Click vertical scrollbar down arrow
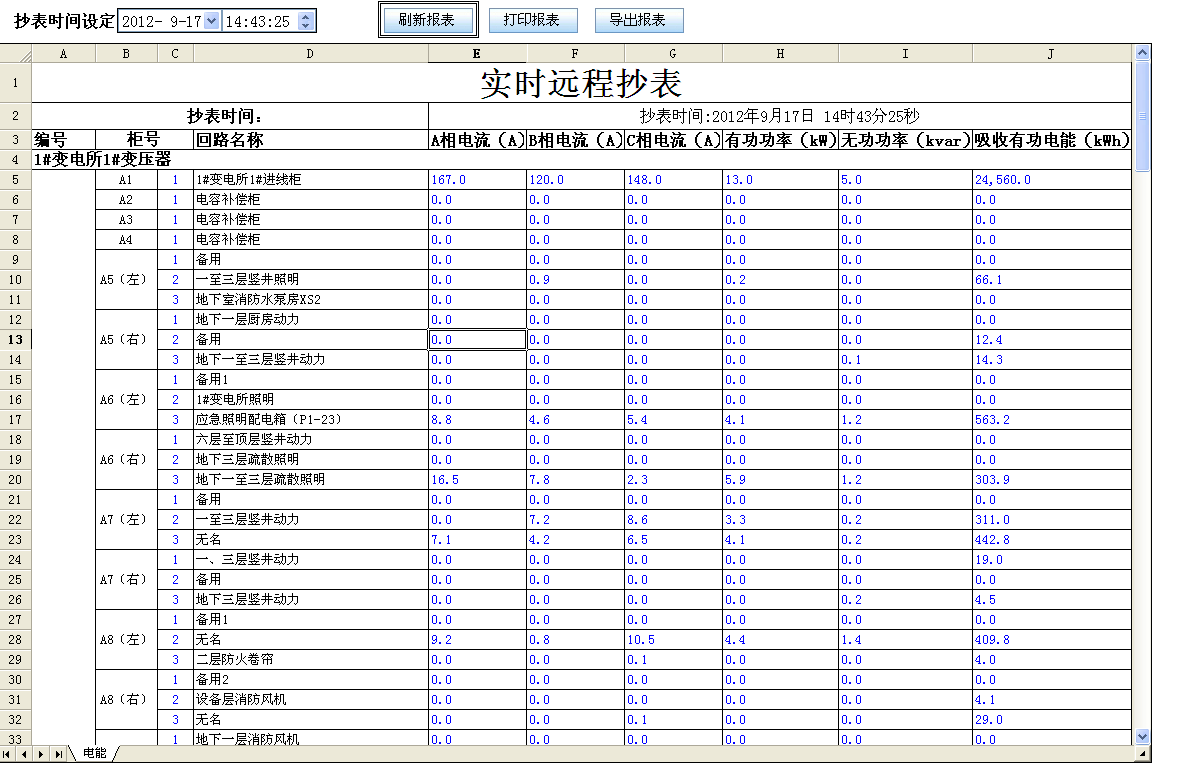The height and width of the screenshot is (772, 1191). tap(1143, 737)
